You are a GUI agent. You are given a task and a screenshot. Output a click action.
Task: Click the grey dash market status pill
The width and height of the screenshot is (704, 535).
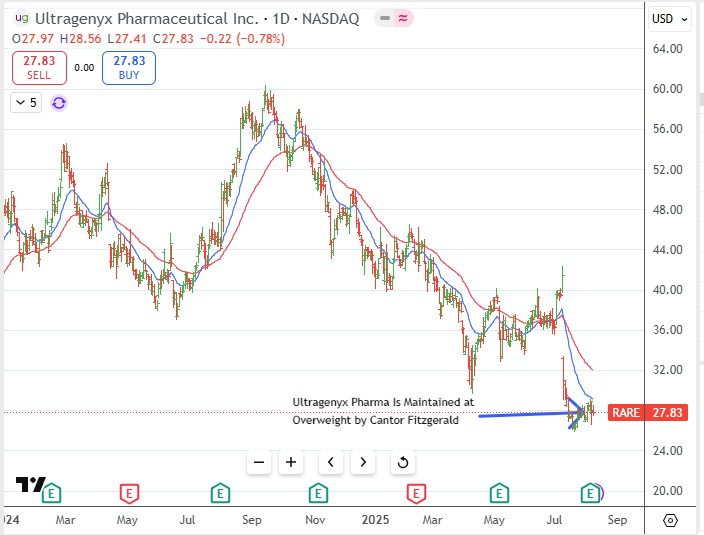385,18
